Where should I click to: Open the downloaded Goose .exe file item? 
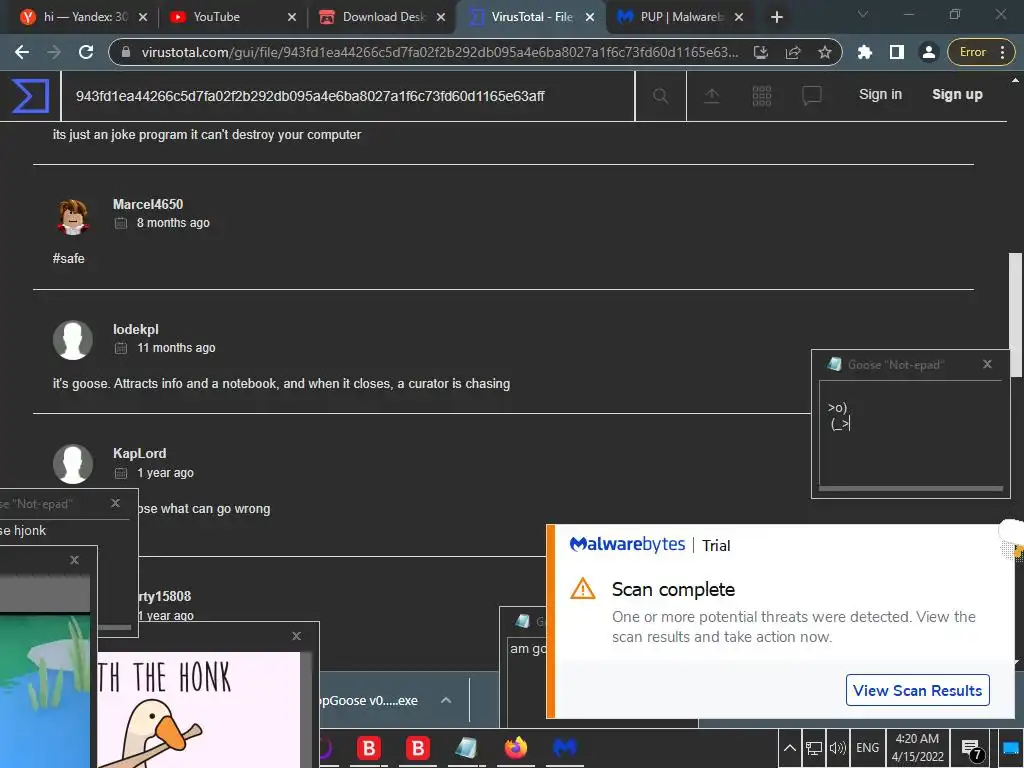click(369, 701)
